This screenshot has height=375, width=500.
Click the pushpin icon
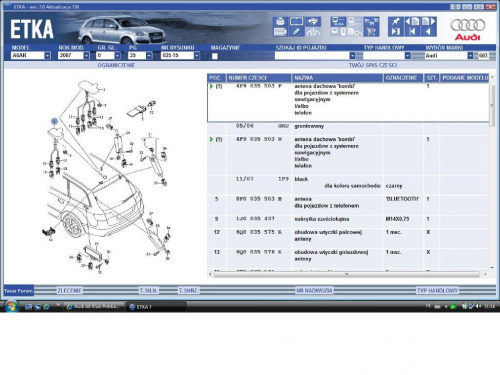(x=396, y=22)
